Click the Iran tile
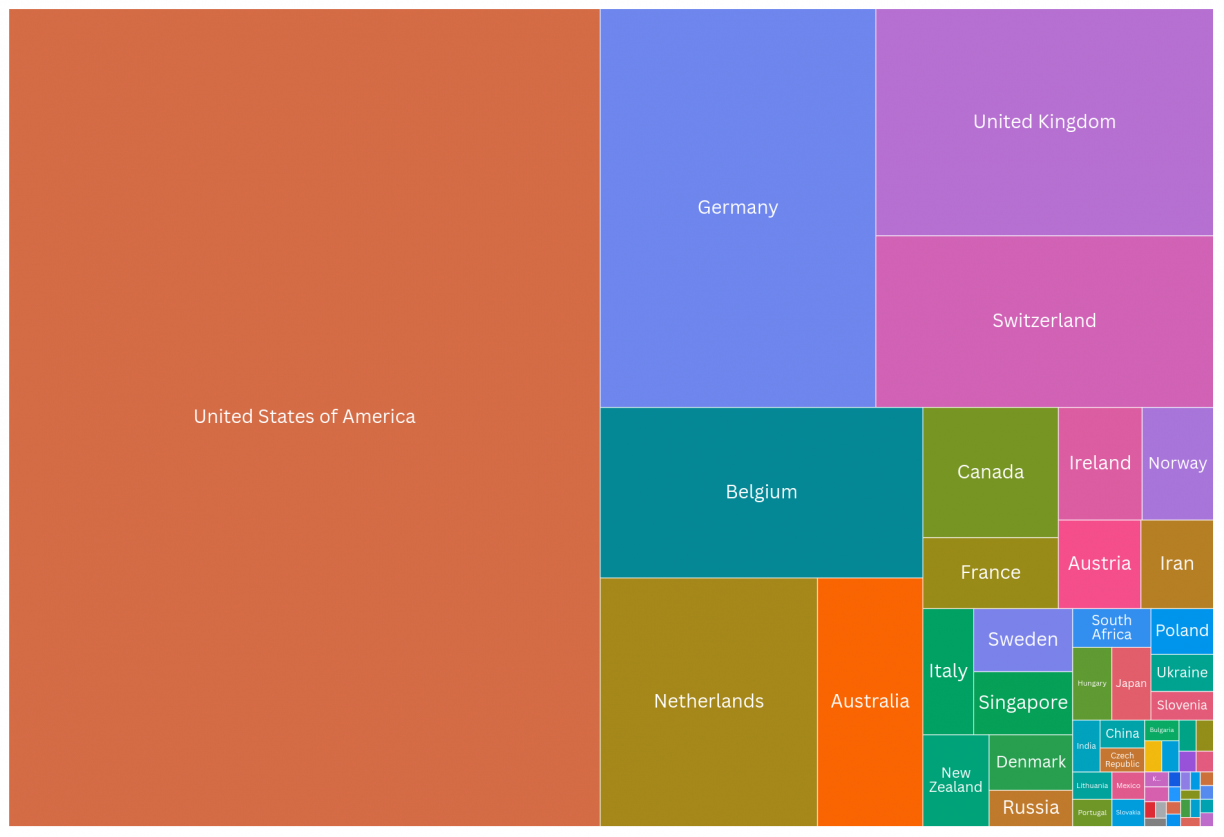 click(x=1177, y=563)
